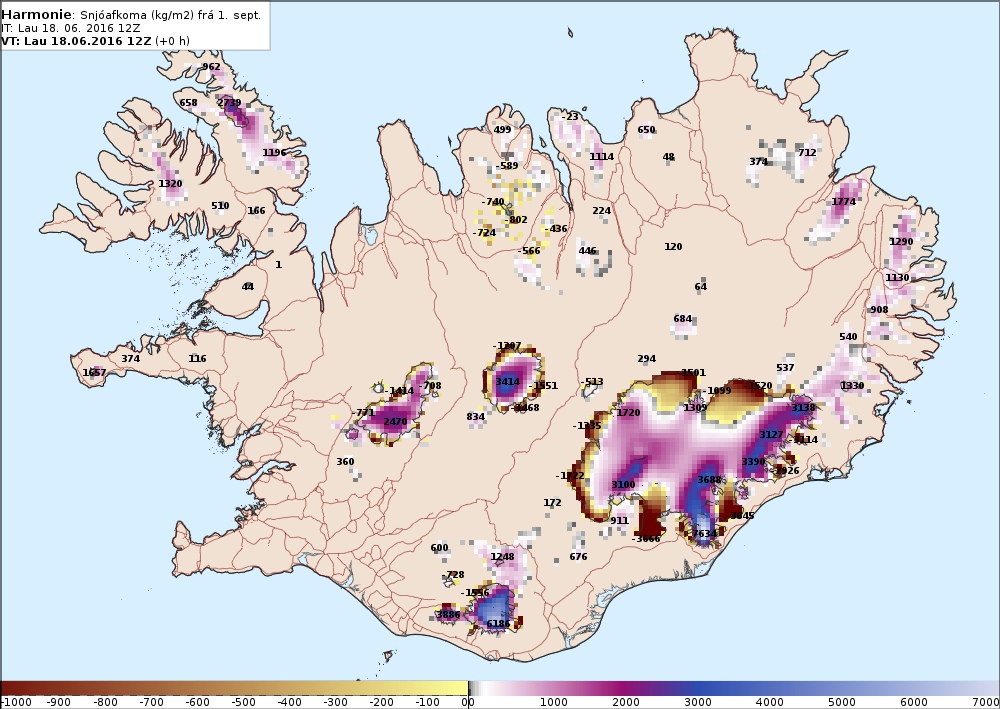Click the 3390 value label
Image resolution: width=1000 pixels, height=709 pixels.
(x=753, y=462)
